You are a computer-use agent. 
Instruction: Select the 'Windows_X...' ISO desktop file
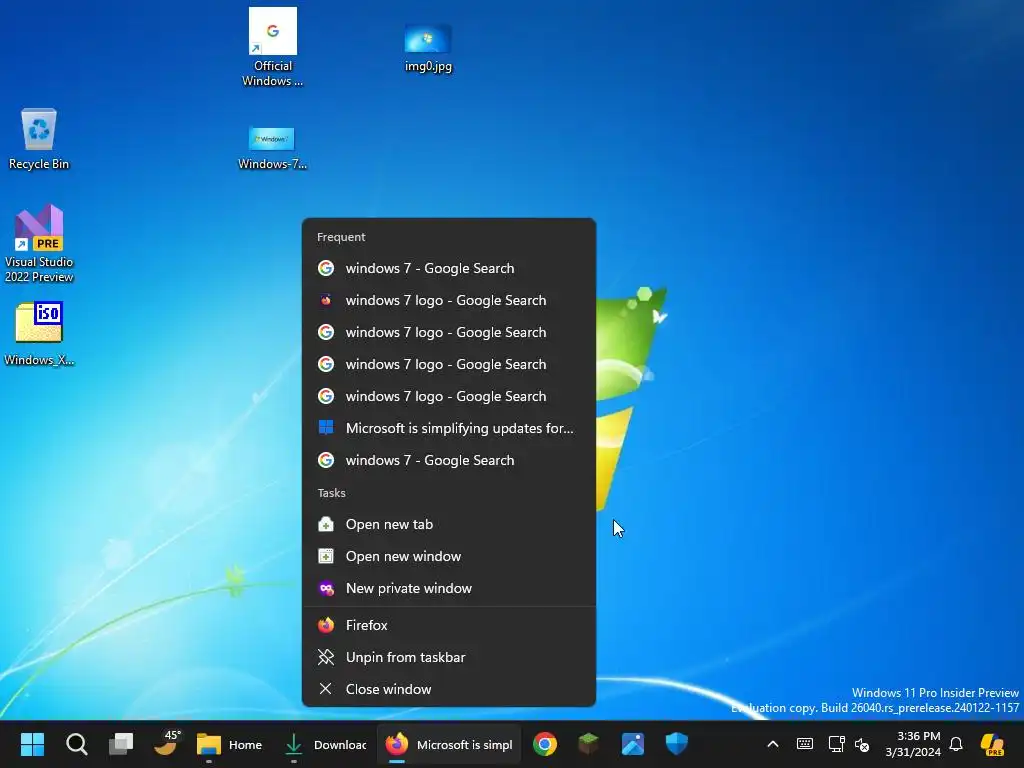pyautogui.click(x=39, y=334)
